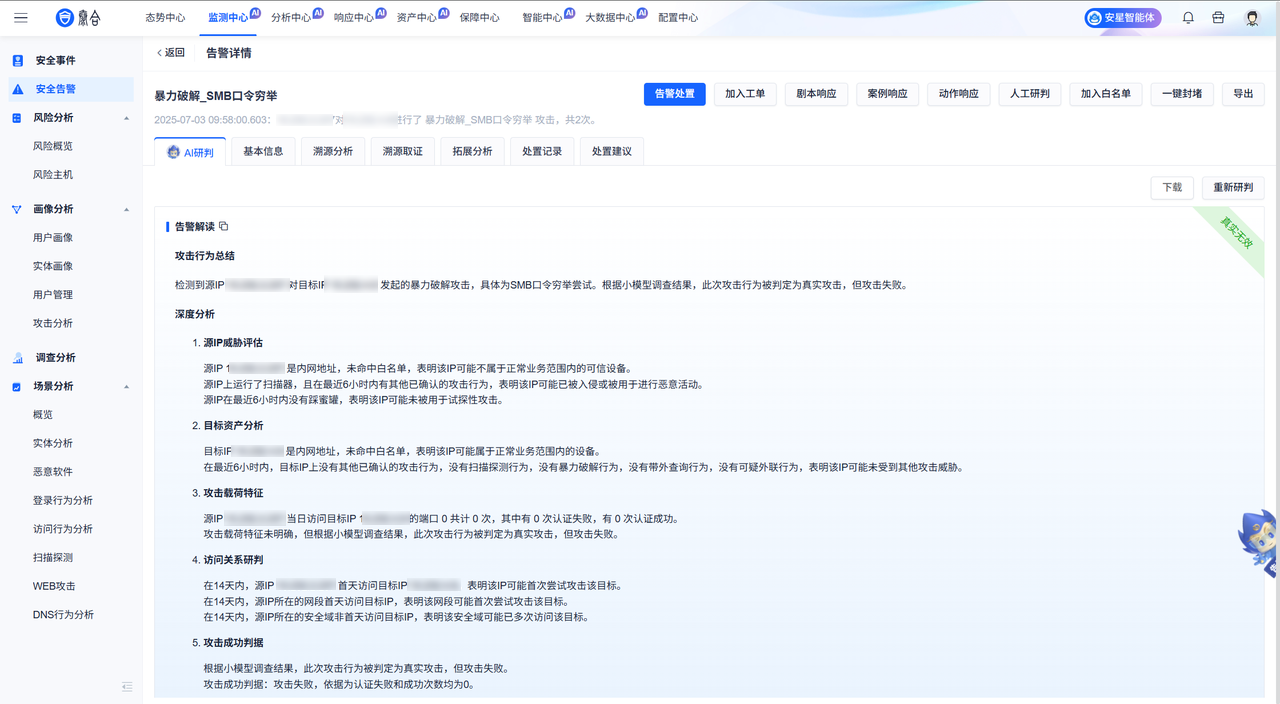Open the 调查分析 section icon
The height and width of the screenshot is (704, 1280).
point(18,357)
